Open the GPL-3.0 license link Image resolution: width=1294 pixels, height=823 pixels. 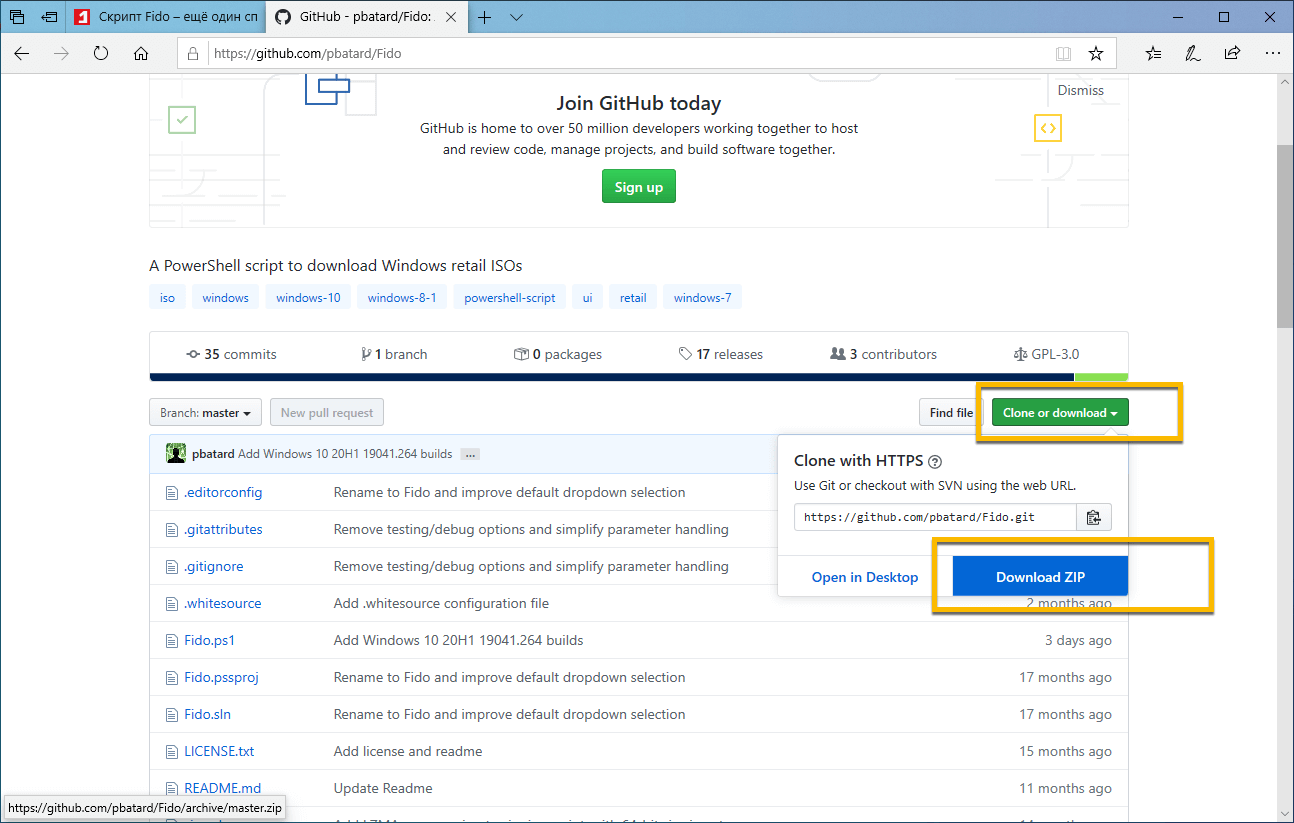point(1046,354)
